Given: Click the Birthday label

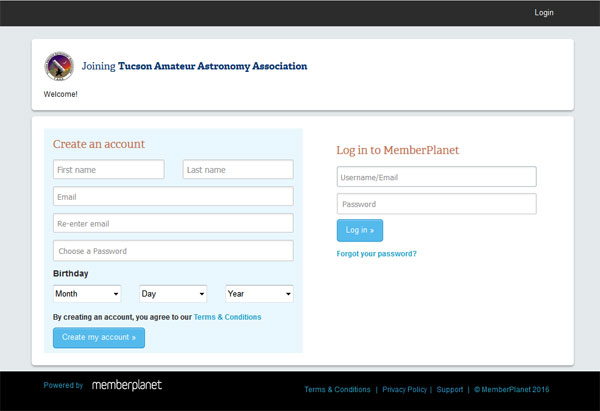Looking at the screenshot, I should click(71, 273).
